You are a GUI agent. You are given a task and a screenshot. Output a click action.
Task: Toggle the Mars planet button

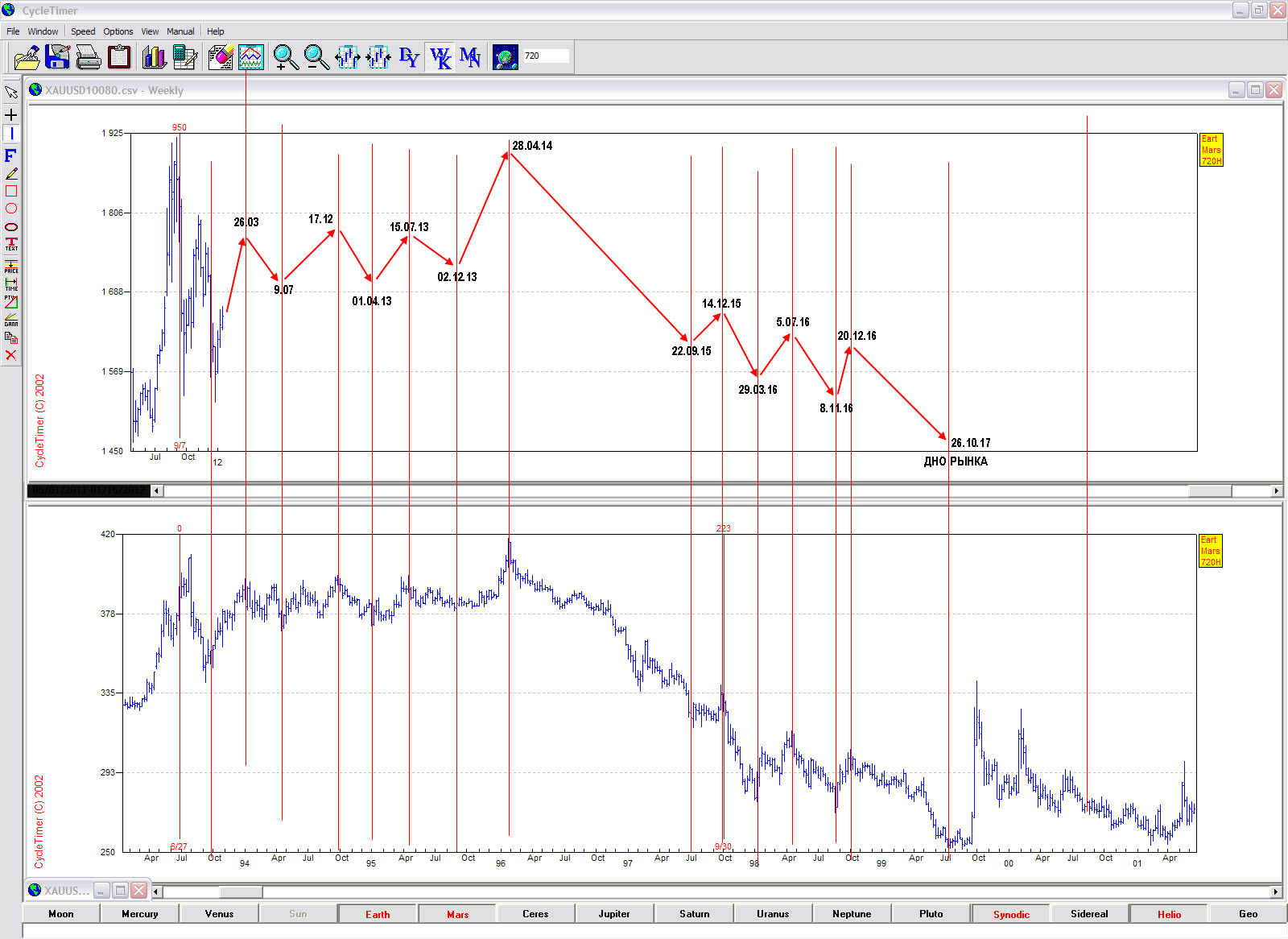tap(457, 914)
